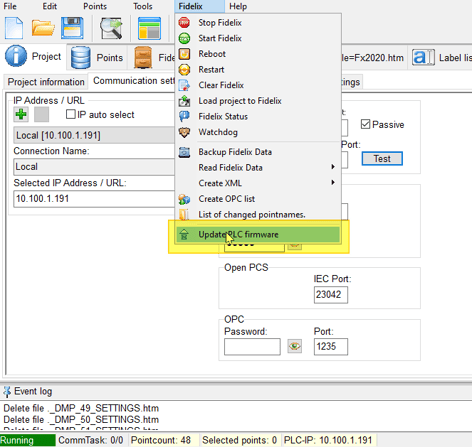Click the Load project to Fidelix icon

pyautogui.click(x=184, y=101)
